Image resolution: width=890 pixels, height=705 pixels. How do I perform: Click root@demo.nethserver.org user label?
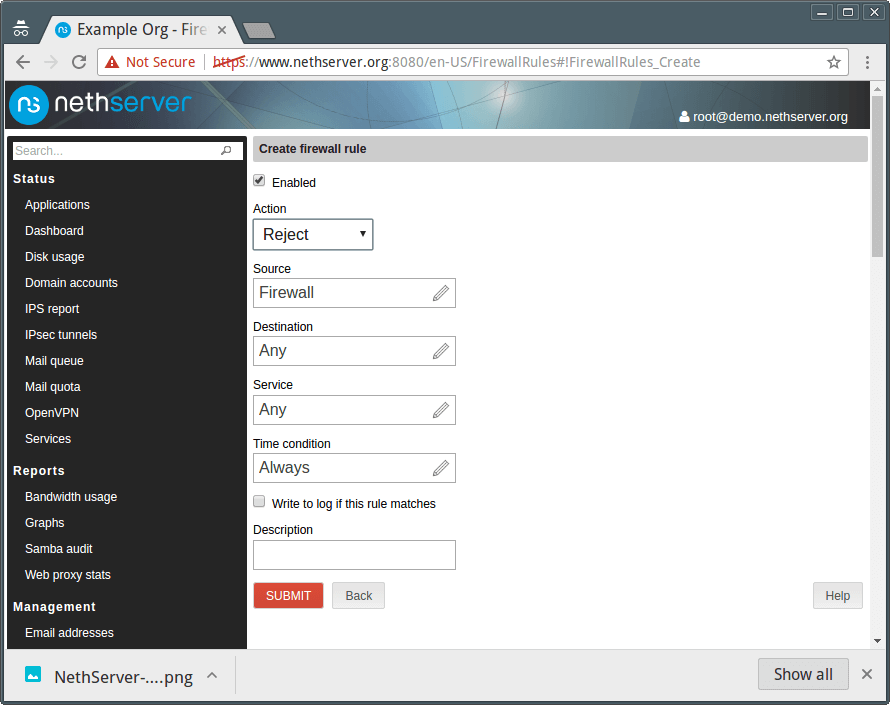tap(770, 116)
